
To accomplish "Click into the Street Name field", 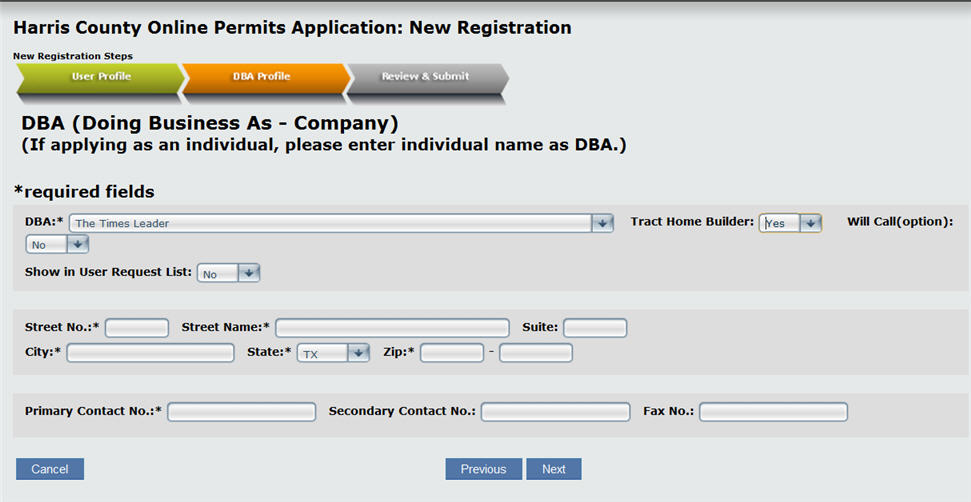I will 393,328.
